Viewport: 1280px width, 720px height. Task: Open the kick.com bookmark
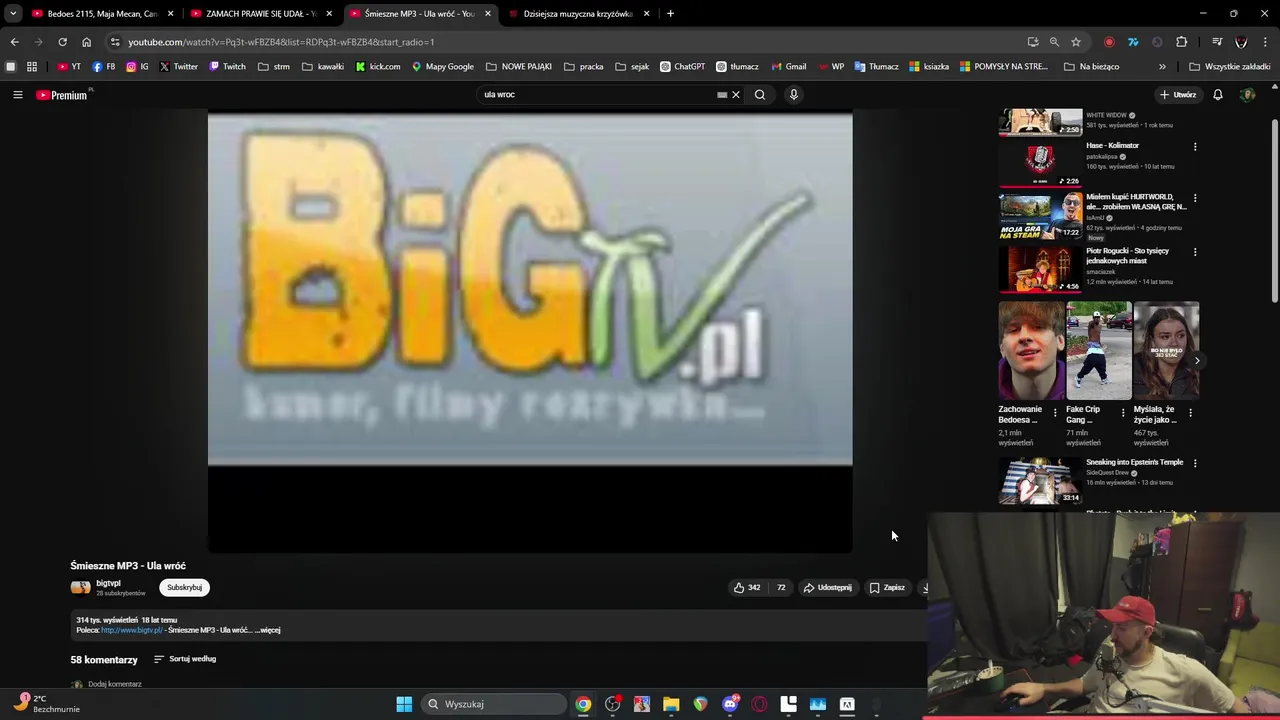click(378, 67)
